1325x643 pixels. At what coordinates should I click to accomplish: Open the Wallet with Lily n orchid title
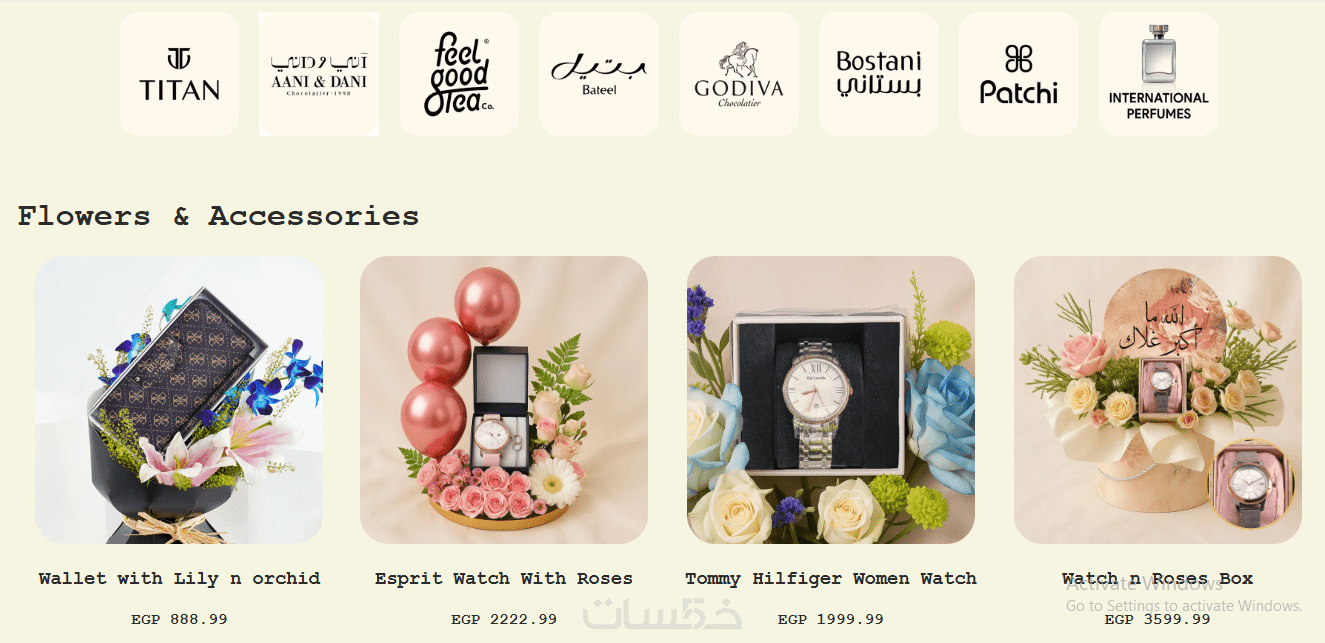[180, 578]
